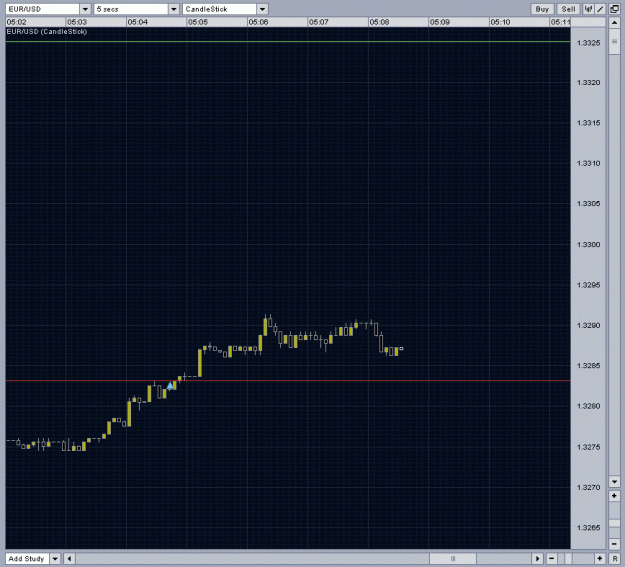
Task: Click the horizontal zoom slider handle
Action: tap(569, 559)
